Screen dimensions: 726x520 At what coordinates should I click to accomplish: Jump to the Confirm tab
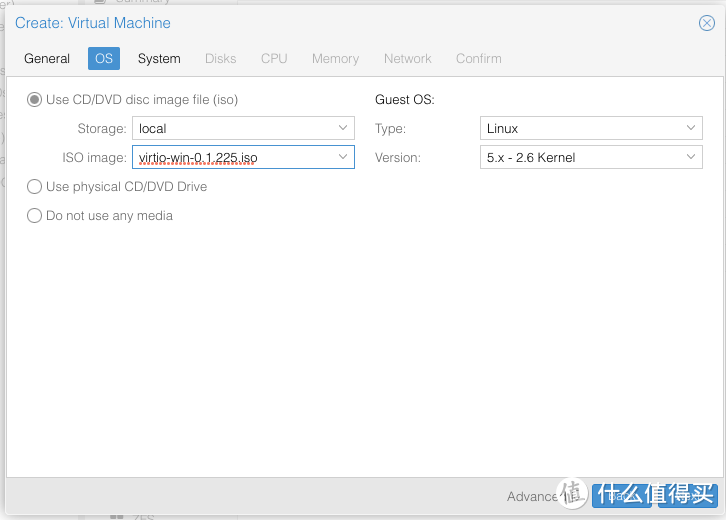[479, 58]
